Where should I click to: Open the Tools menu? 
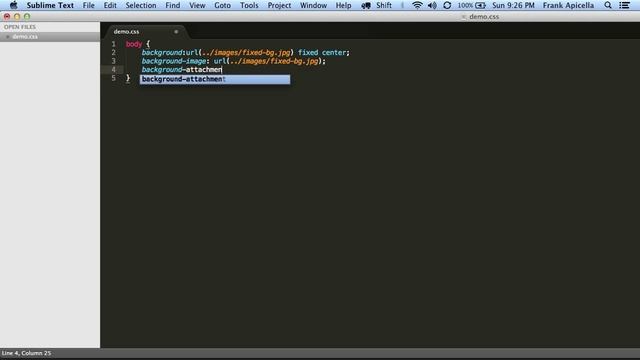(249, 5)
